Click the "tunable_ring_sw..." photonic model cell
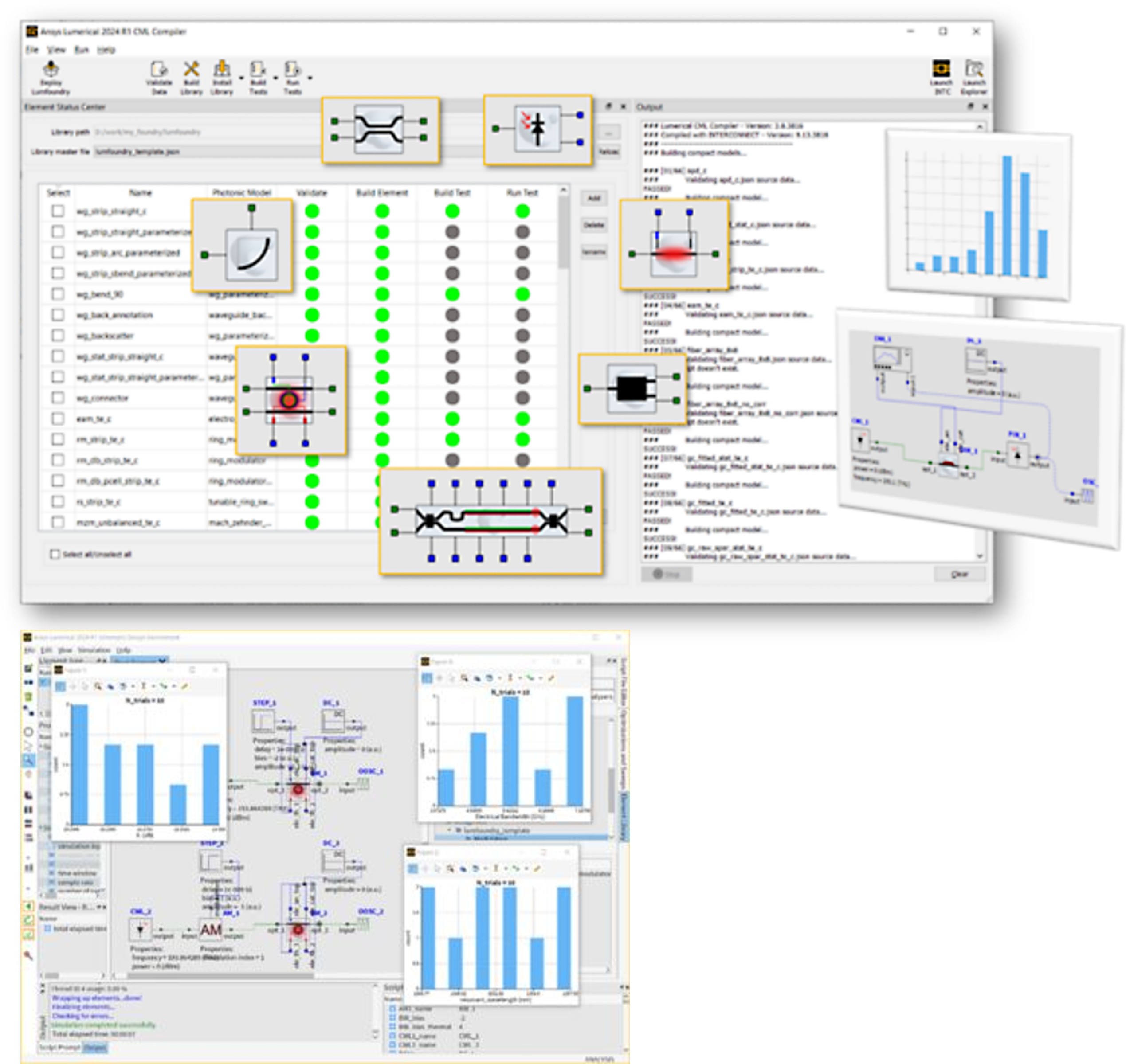 point(241,501)
